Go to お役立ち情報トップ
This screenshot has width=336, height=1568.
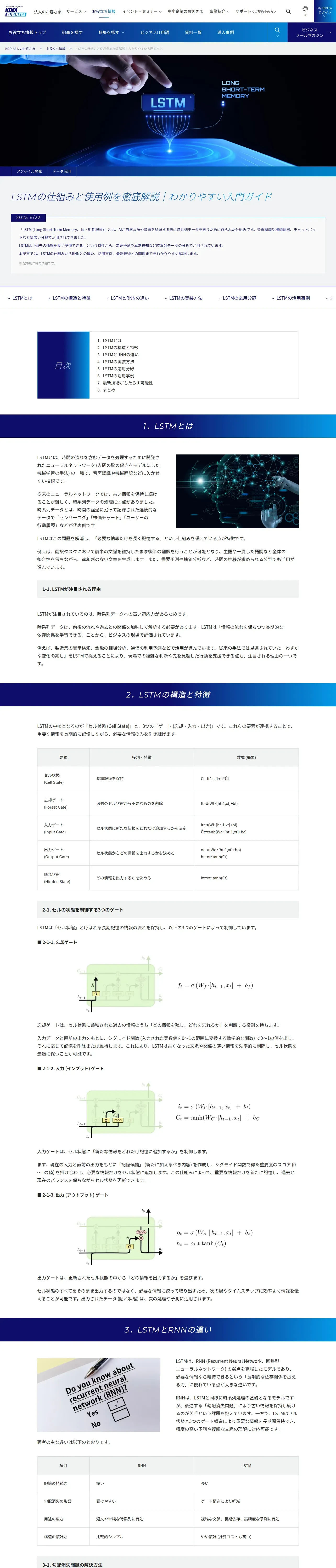coord(27,32)
